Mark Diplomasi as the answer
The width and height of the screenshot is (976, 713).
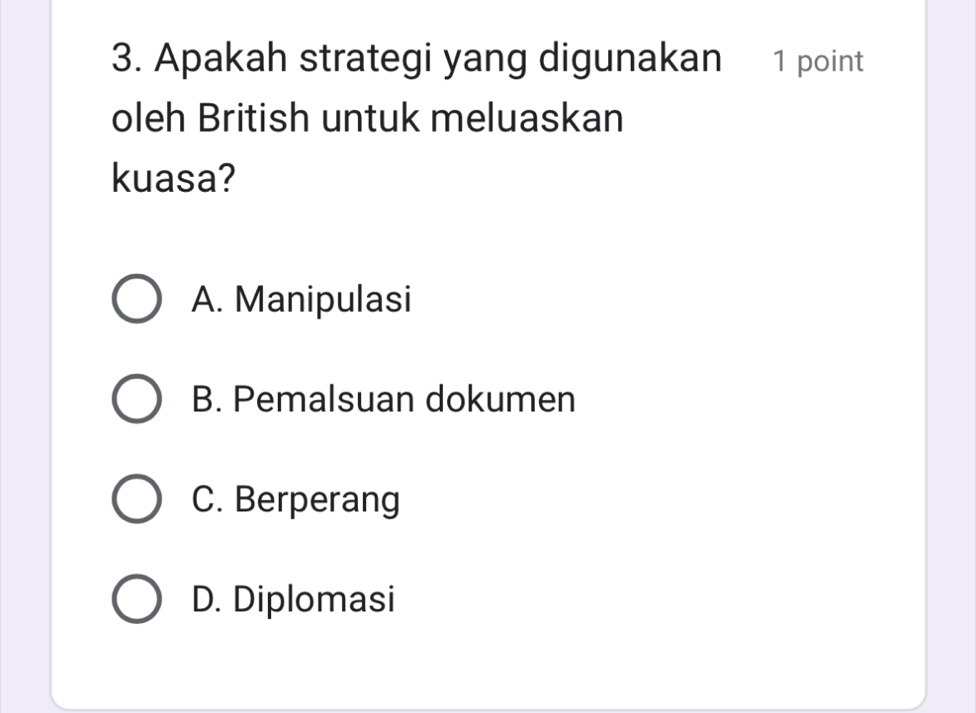pyautogui.click(x=136, y=601)
